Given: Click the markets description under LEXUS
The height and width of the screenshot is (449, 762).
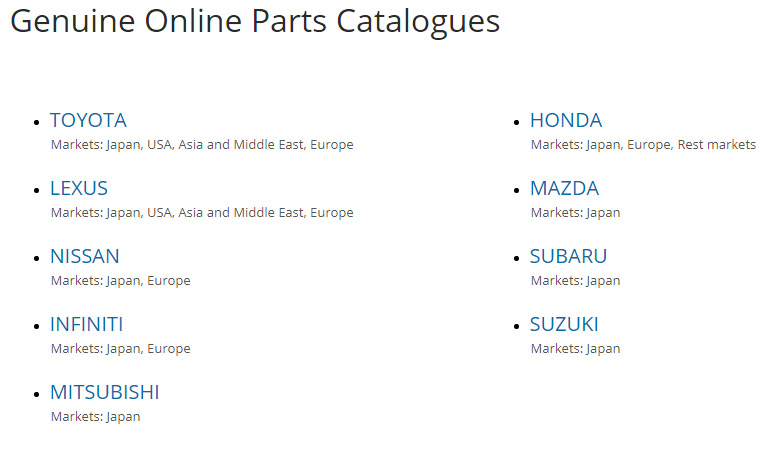Looking at the screenshot, I should (x=202, y=213).
